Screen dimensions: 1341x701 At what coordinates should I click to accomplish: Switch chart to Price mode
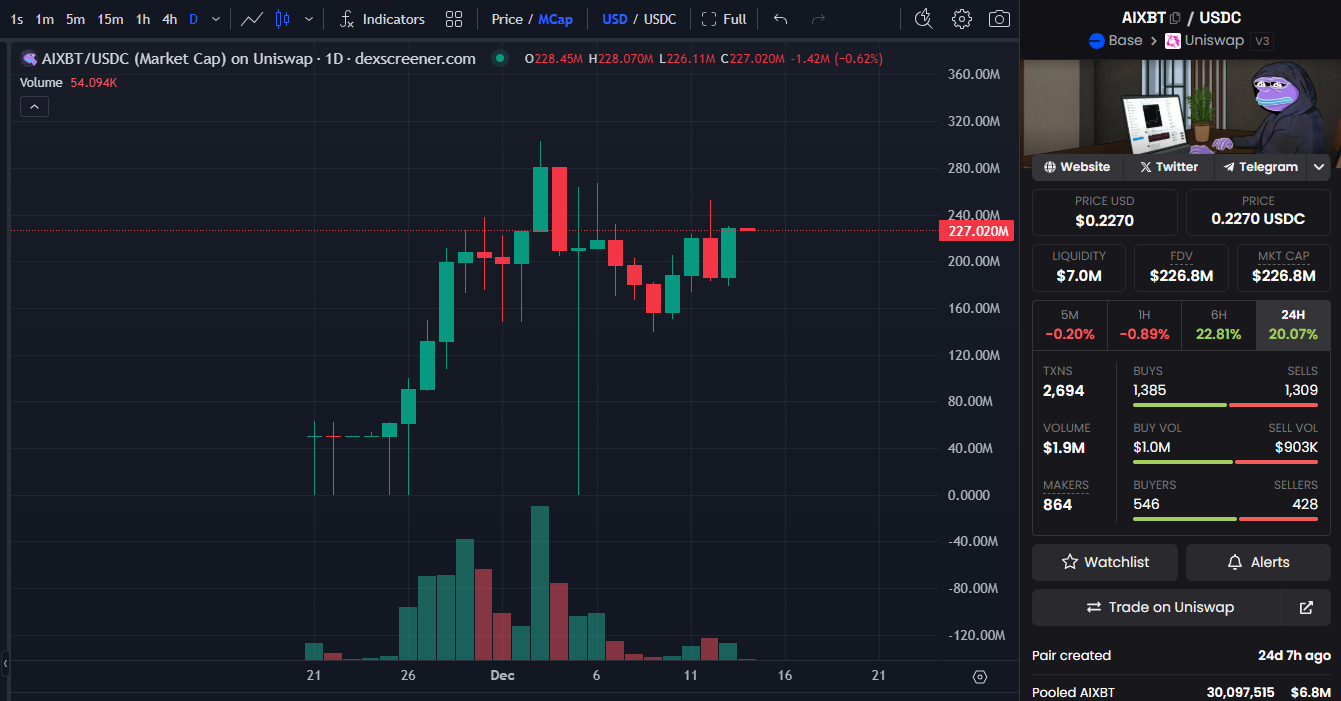click(507, 19)
